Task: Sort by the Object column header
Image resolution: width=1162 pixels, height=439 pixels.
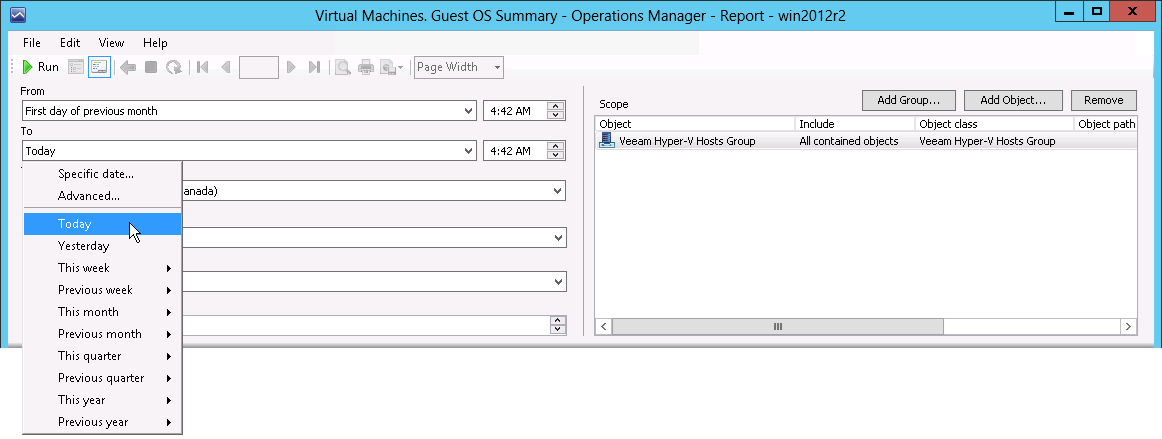Action: [694, 124]
